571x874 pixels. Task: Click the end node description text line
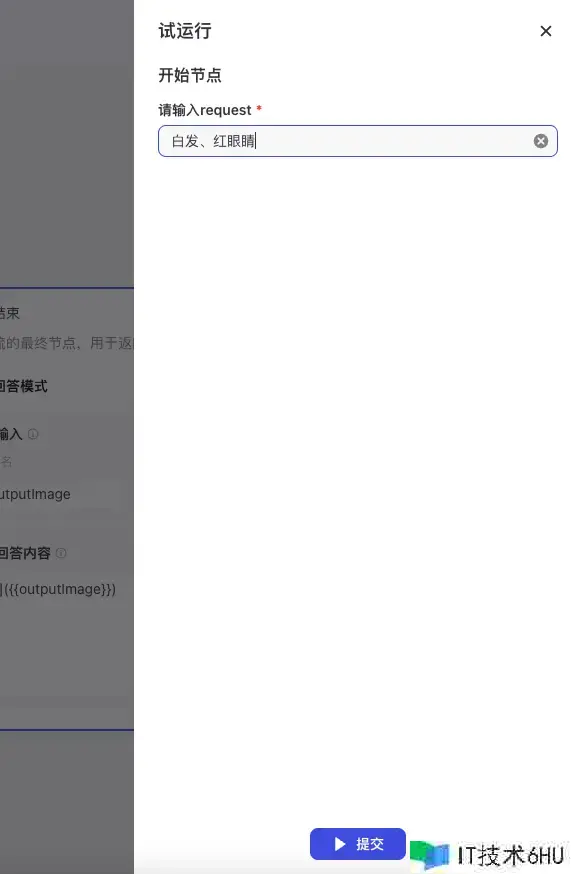tap(66, 343)
